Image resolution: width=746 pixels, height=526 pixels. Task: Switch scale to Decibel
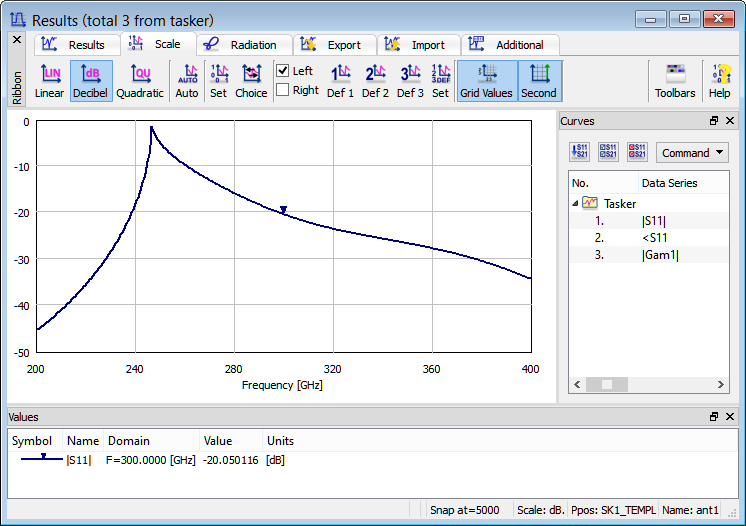click(91, 80)
